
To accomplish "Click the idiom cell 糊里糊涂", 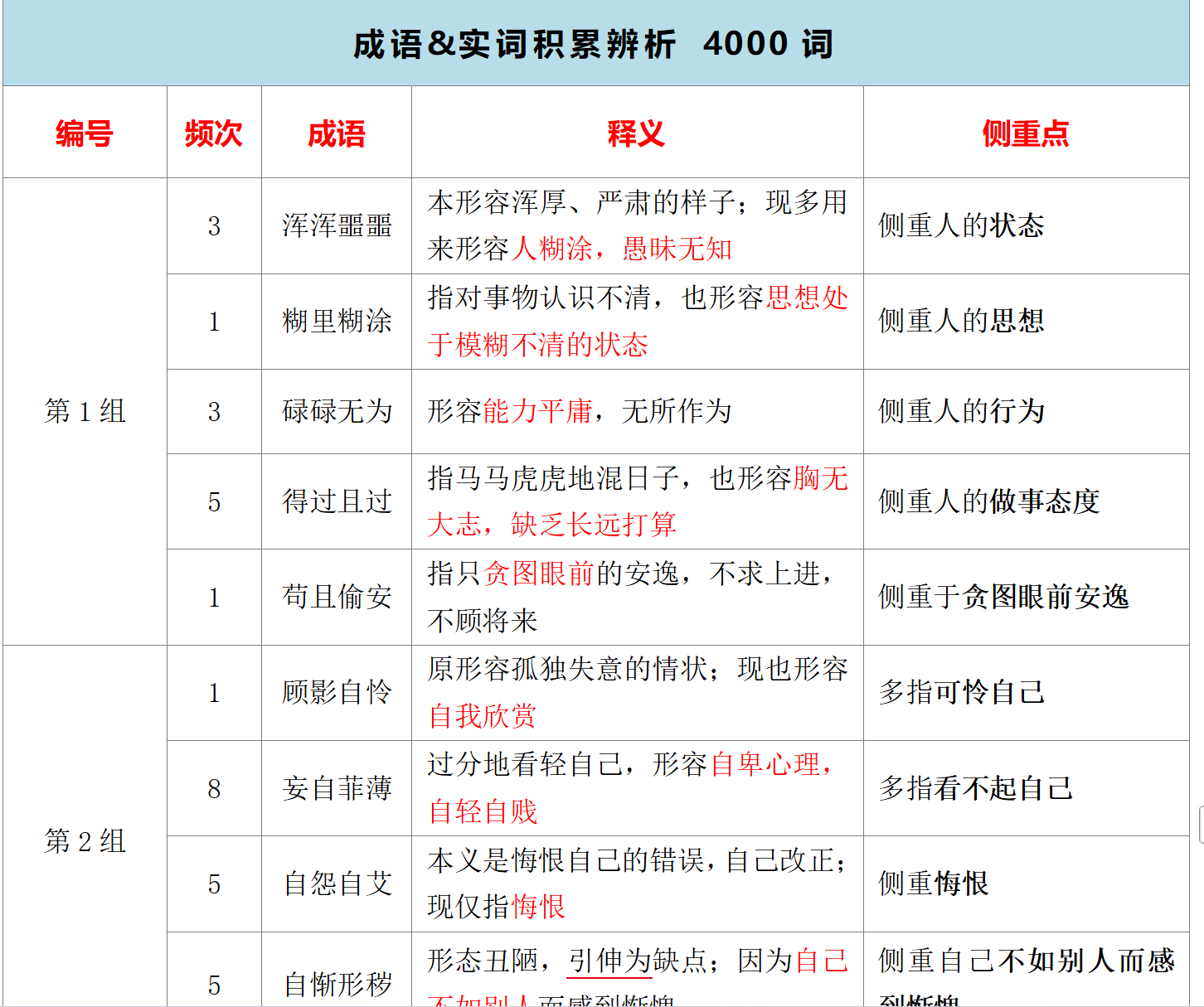I will coord(337,321).
